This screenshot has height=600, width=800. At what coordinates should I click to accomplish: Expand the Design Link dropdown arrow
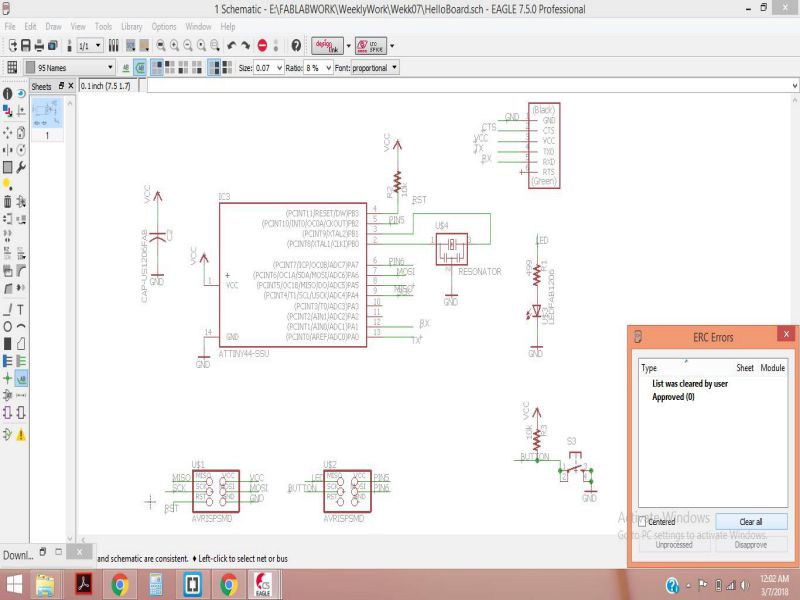tap(348, 45)
